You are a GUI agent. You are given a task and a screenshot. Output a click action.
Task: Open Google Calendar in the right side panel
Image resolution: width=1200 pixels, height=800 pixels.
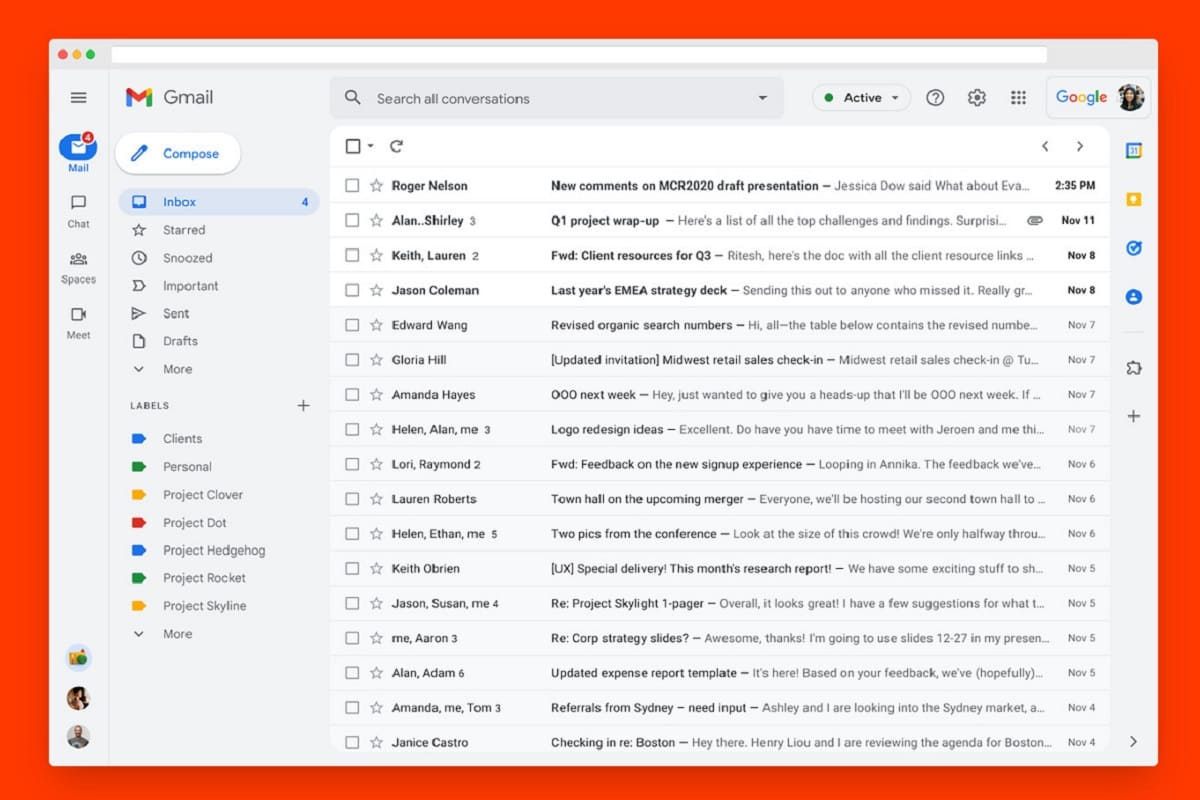coord(1133,150)
